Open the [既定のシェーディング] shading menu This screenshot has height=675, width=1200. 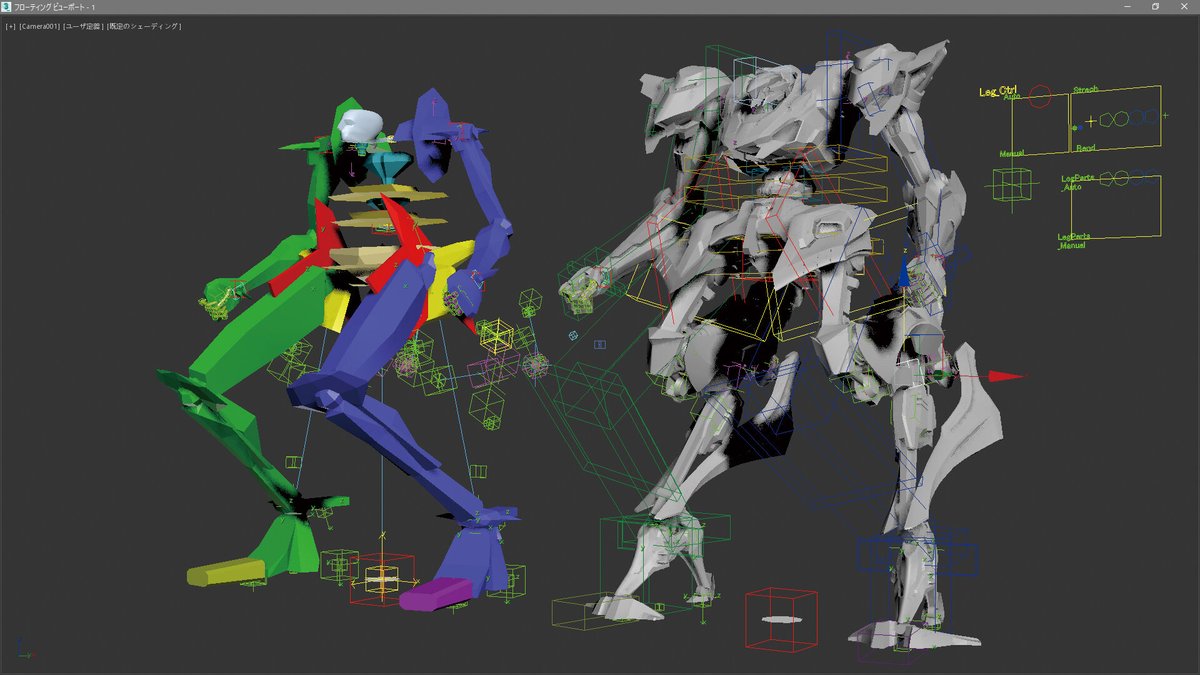pos(144,26)
